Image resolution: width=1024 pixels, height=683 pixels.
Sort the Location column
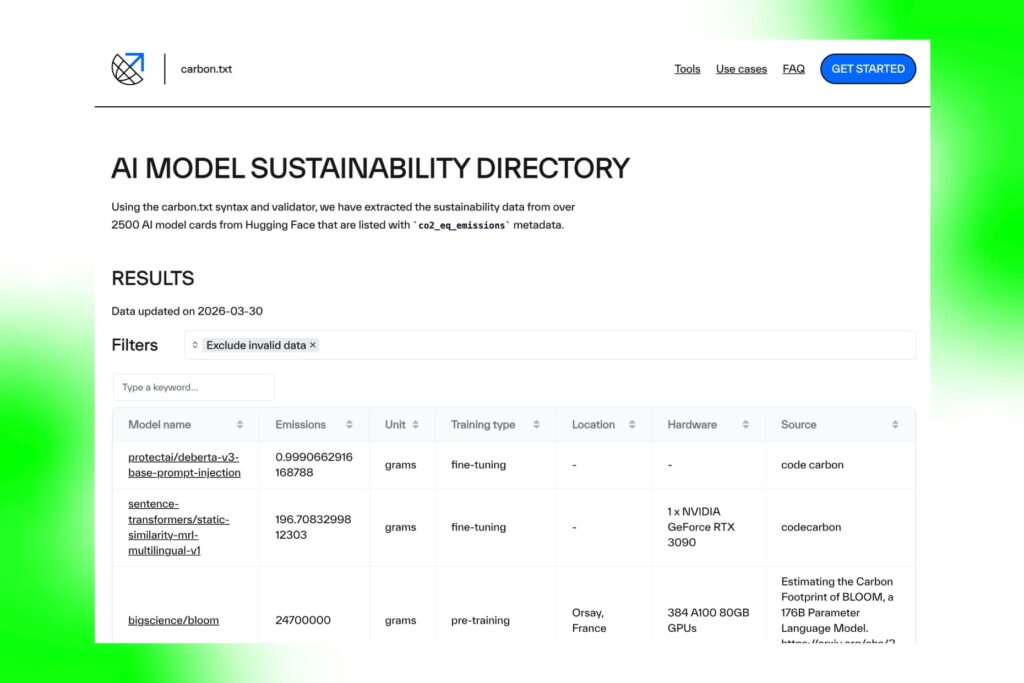[x=632, y=424]
